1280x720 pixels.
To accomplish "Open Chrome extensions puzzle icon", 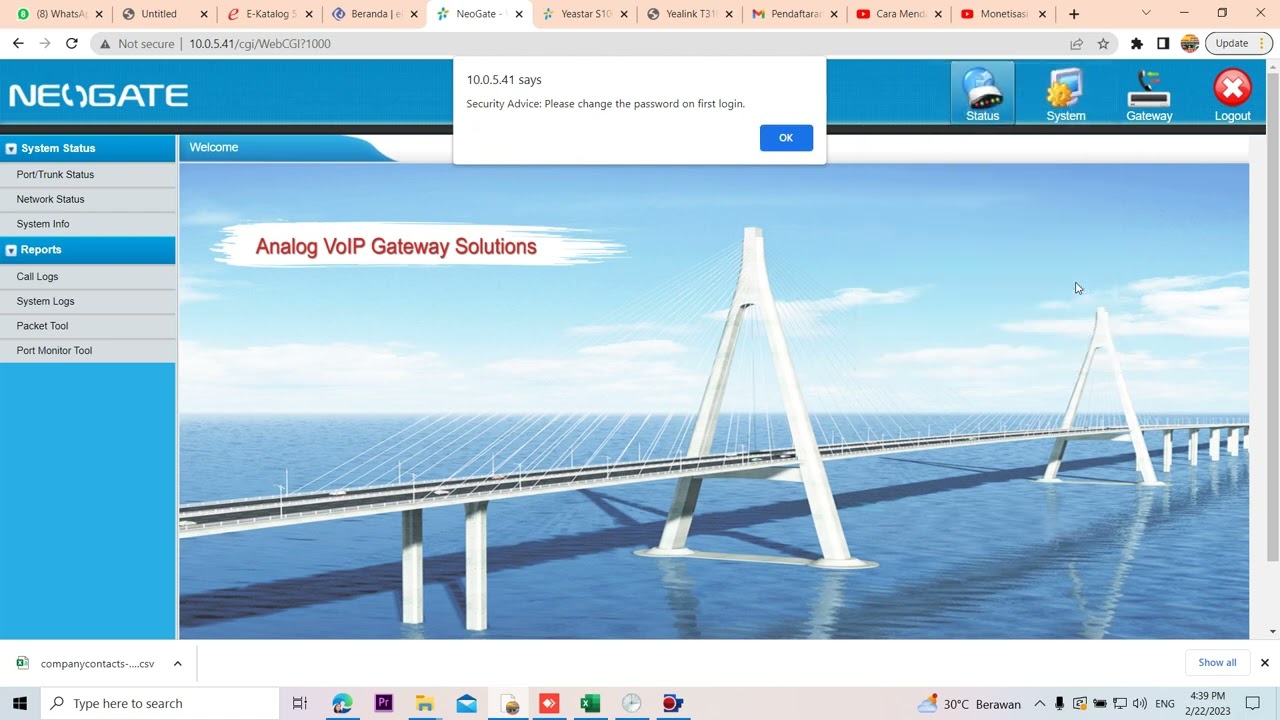I will (1136, 44).
